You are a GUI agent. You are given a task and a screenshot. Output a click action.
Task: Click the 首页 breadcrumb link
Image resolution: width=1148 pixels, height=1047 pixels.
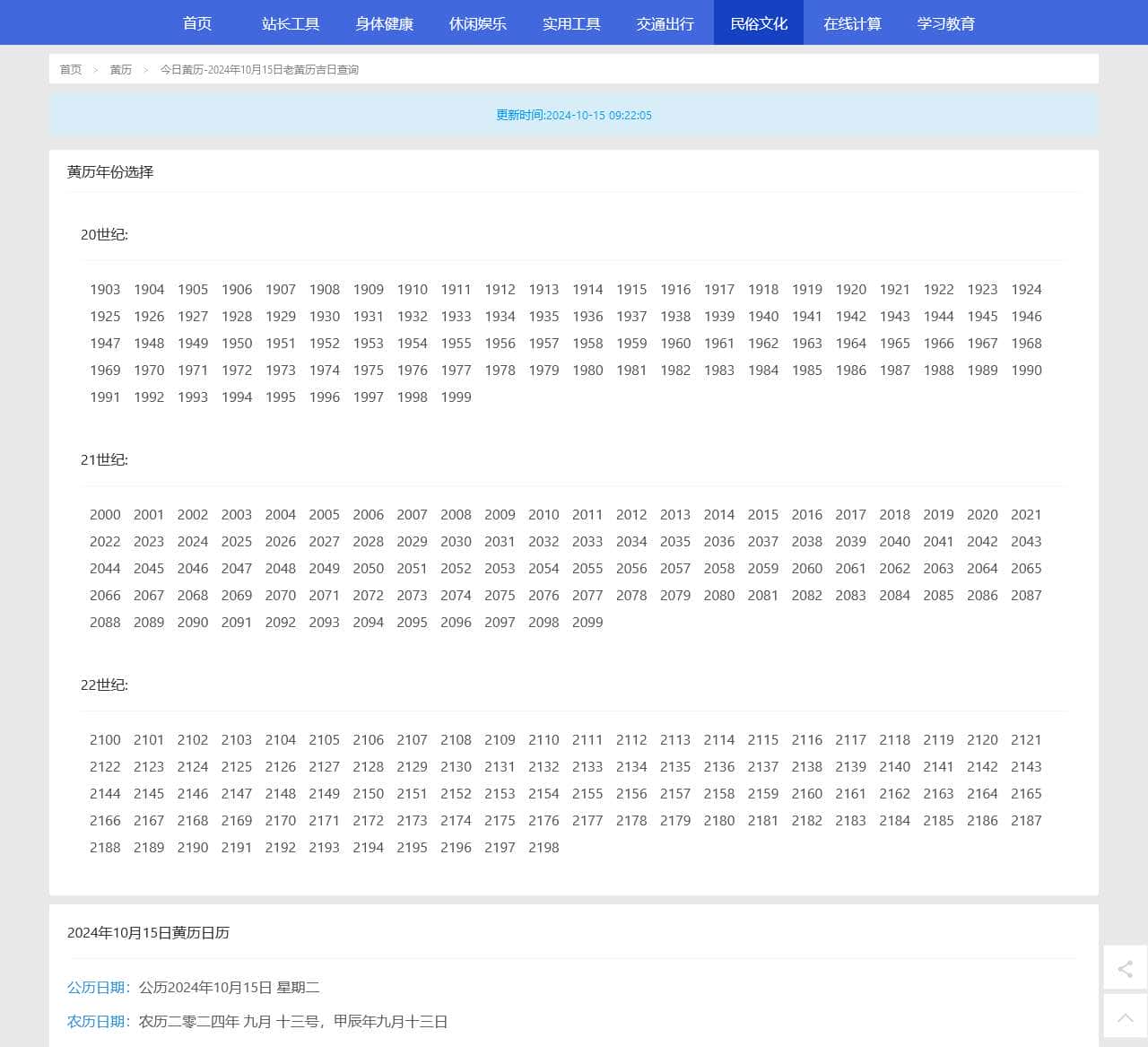point(71,70)
